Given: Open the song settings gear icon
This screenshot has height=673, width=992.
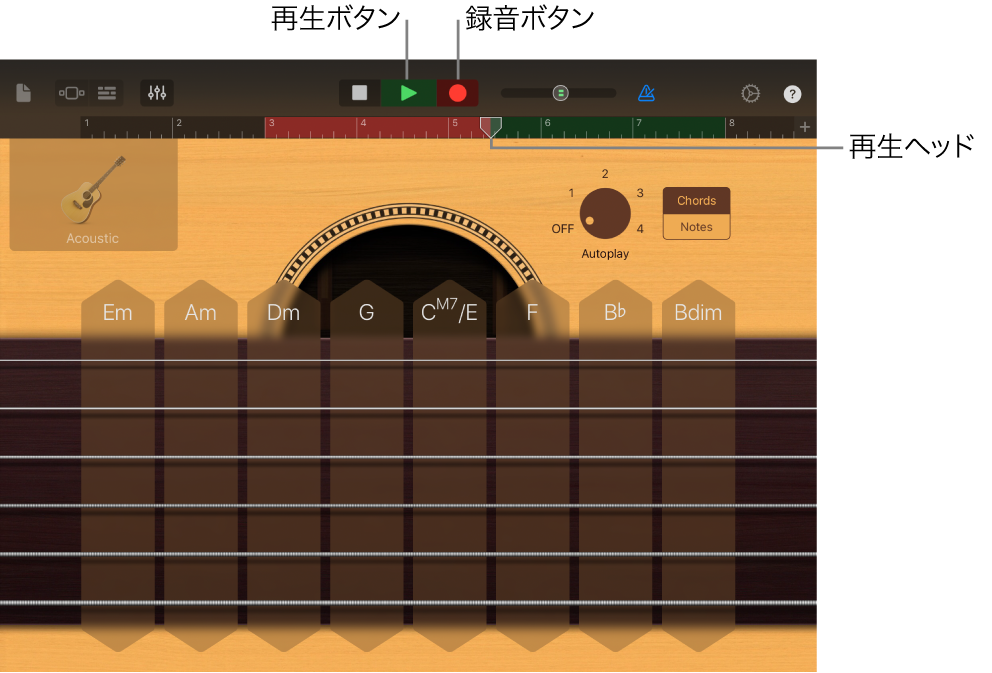Looking at the screenshot, I should click(750, 94).
